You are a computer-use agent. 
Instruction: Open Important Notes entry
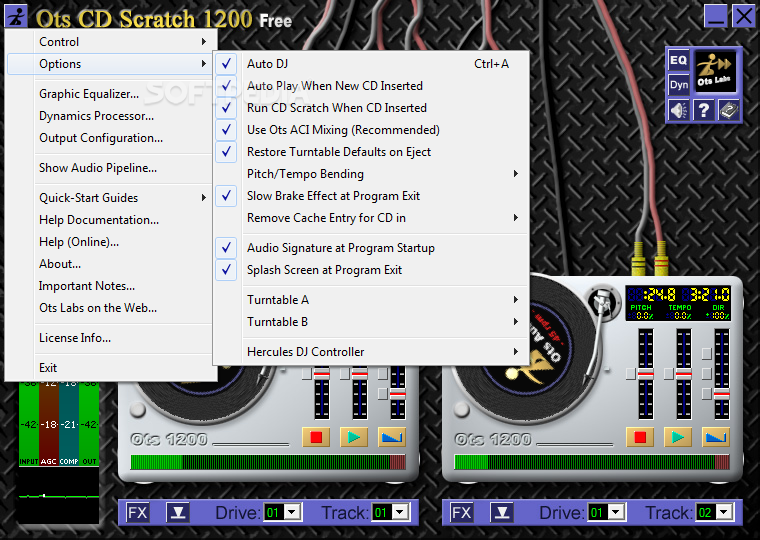tap(110, 286)
